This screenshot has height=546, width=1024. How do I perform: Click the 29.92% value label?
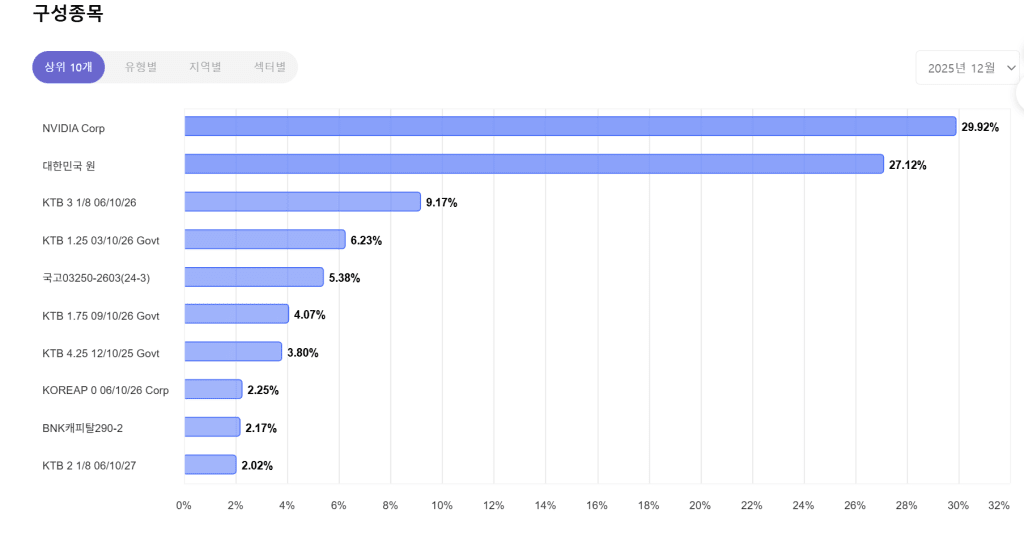pyautogui.click(x=980, y=127)
